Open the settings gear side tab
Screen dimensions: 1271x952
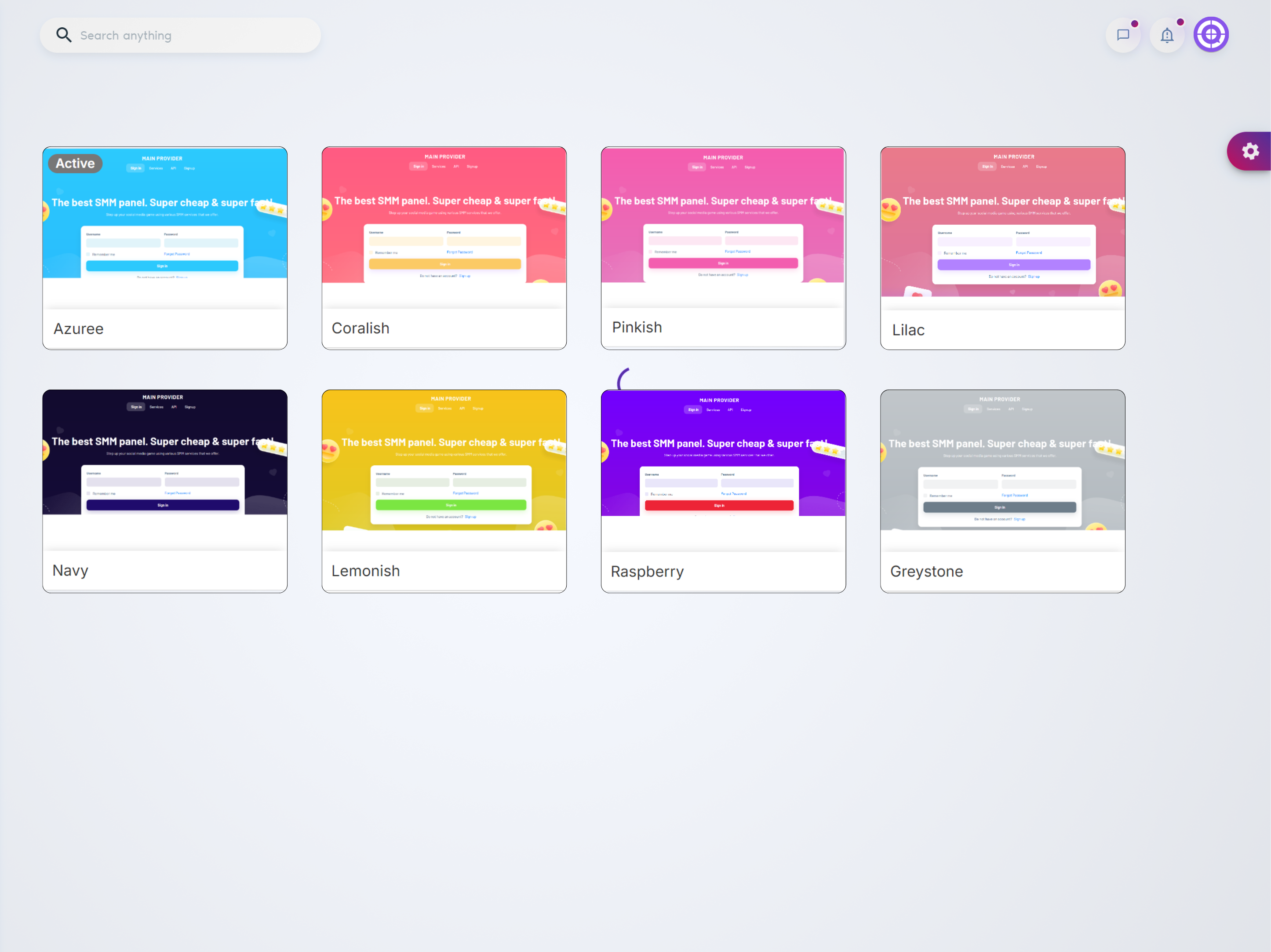pyautogui.click(x=1250, y=152)
